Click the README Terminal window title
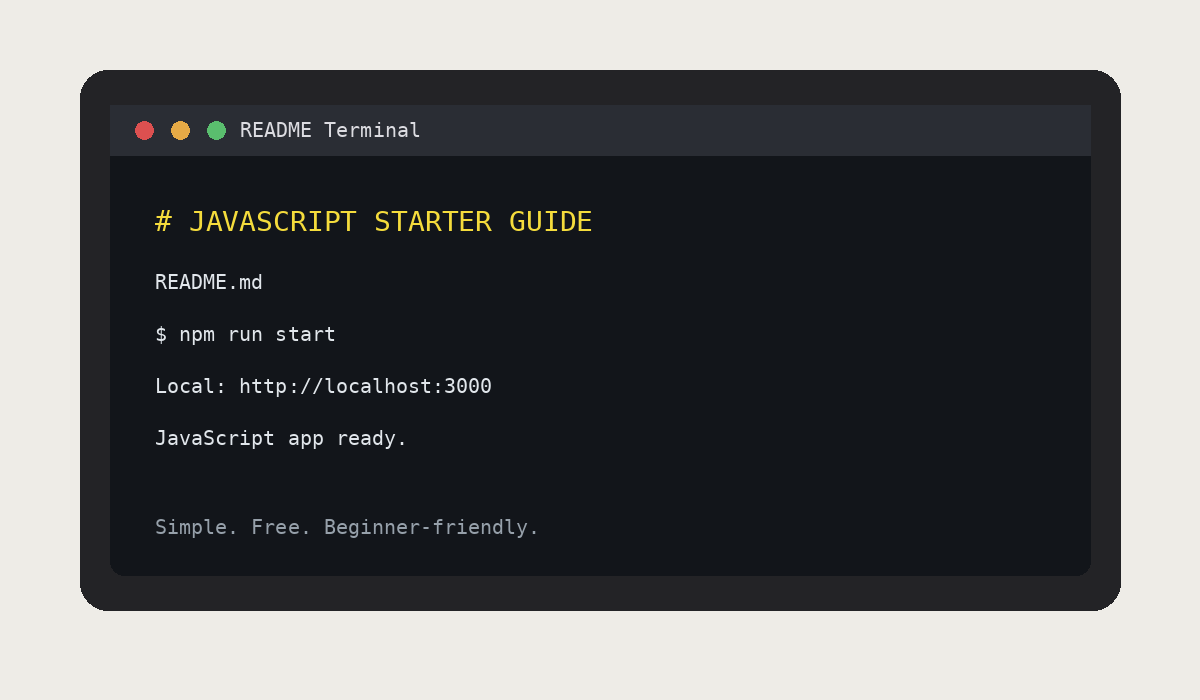Screen dimensions: 1200x700 coord(330,130)
